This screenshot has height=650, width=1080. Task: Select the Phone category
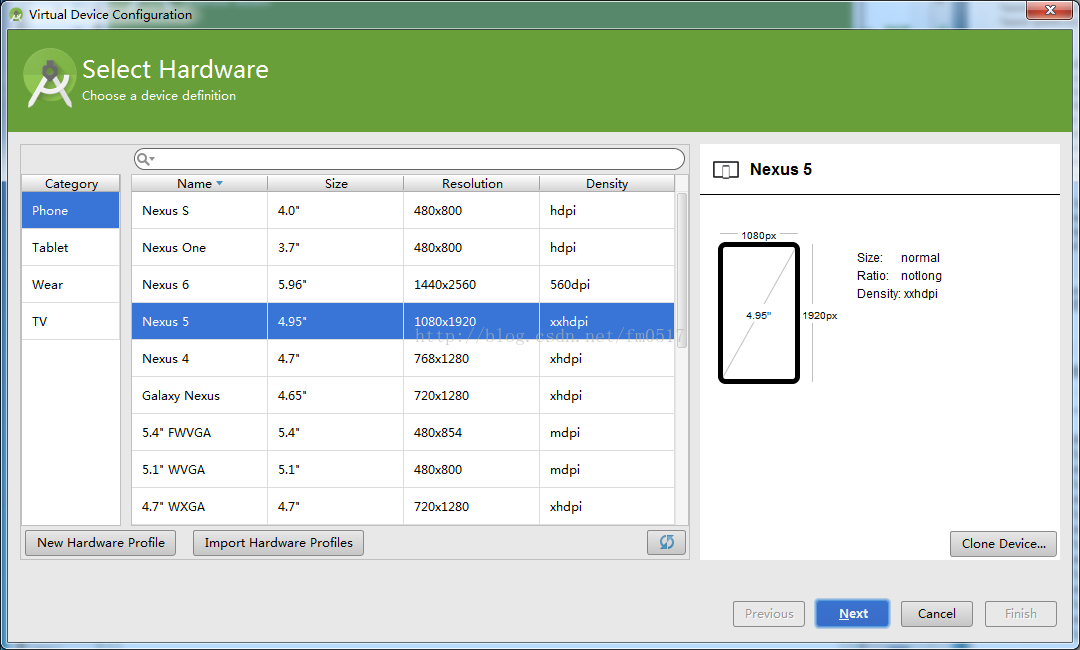[70, 210]
